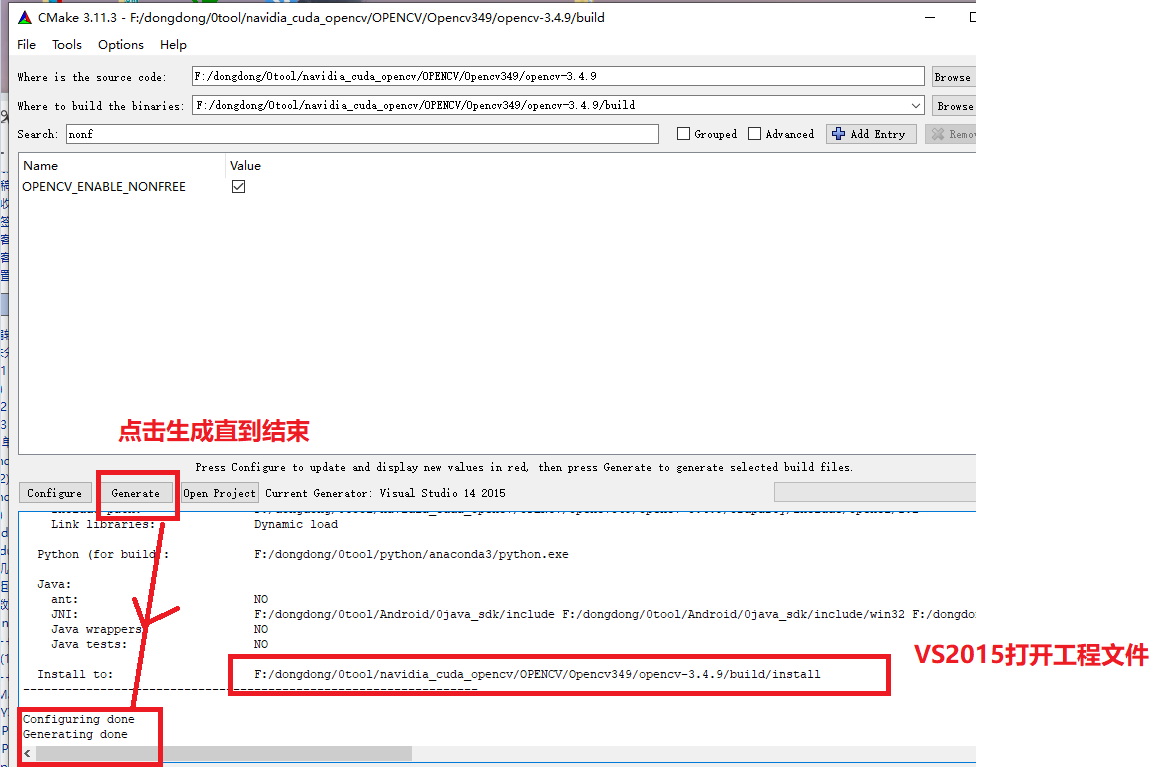1170x767 pixels.
Task: Browse for the source code folder
Action: [x=953, y=77]
